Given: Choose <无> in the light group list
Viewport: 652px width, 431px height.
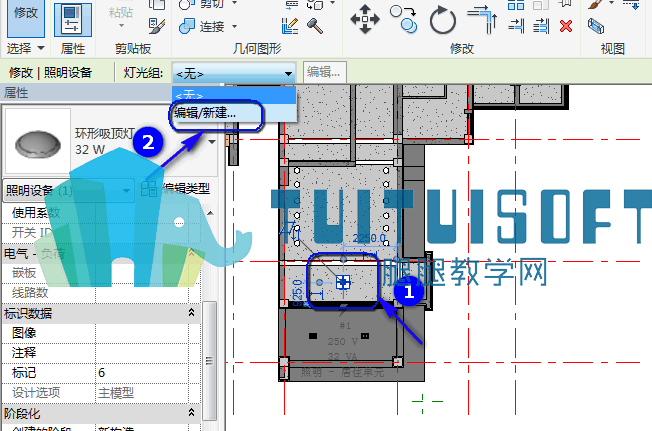Looking at the screenshot, I should [x=234, y=96].
